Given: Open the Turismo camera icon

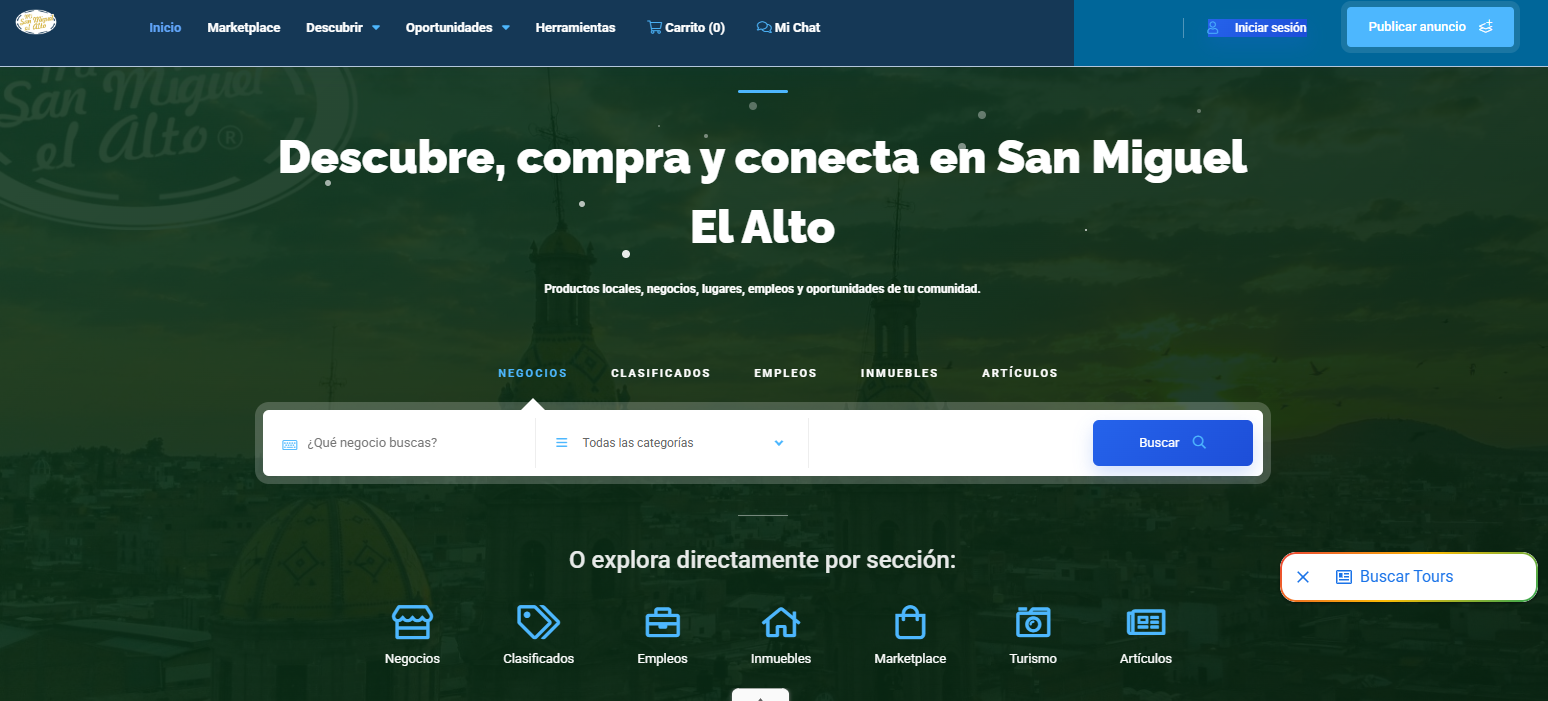Looking at the screenshot, I should pyautogui.click(x=1033, y=622).
